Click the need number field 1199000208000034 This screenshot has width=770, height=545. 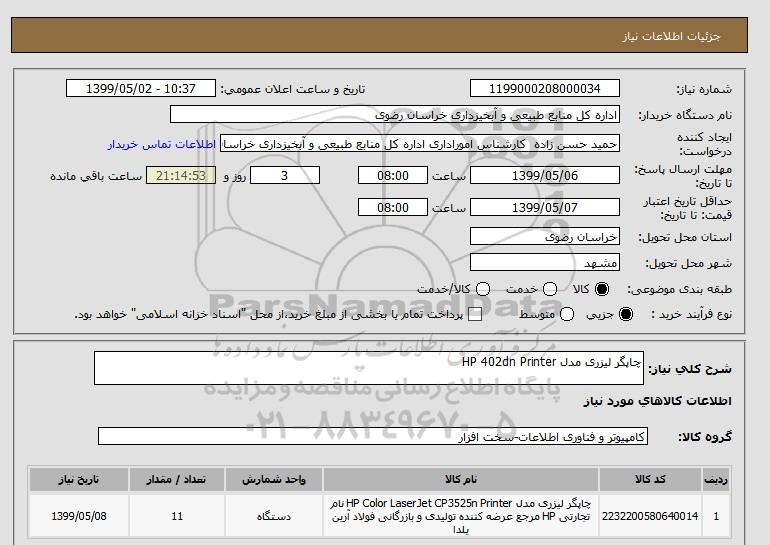[x=545, y=88]
